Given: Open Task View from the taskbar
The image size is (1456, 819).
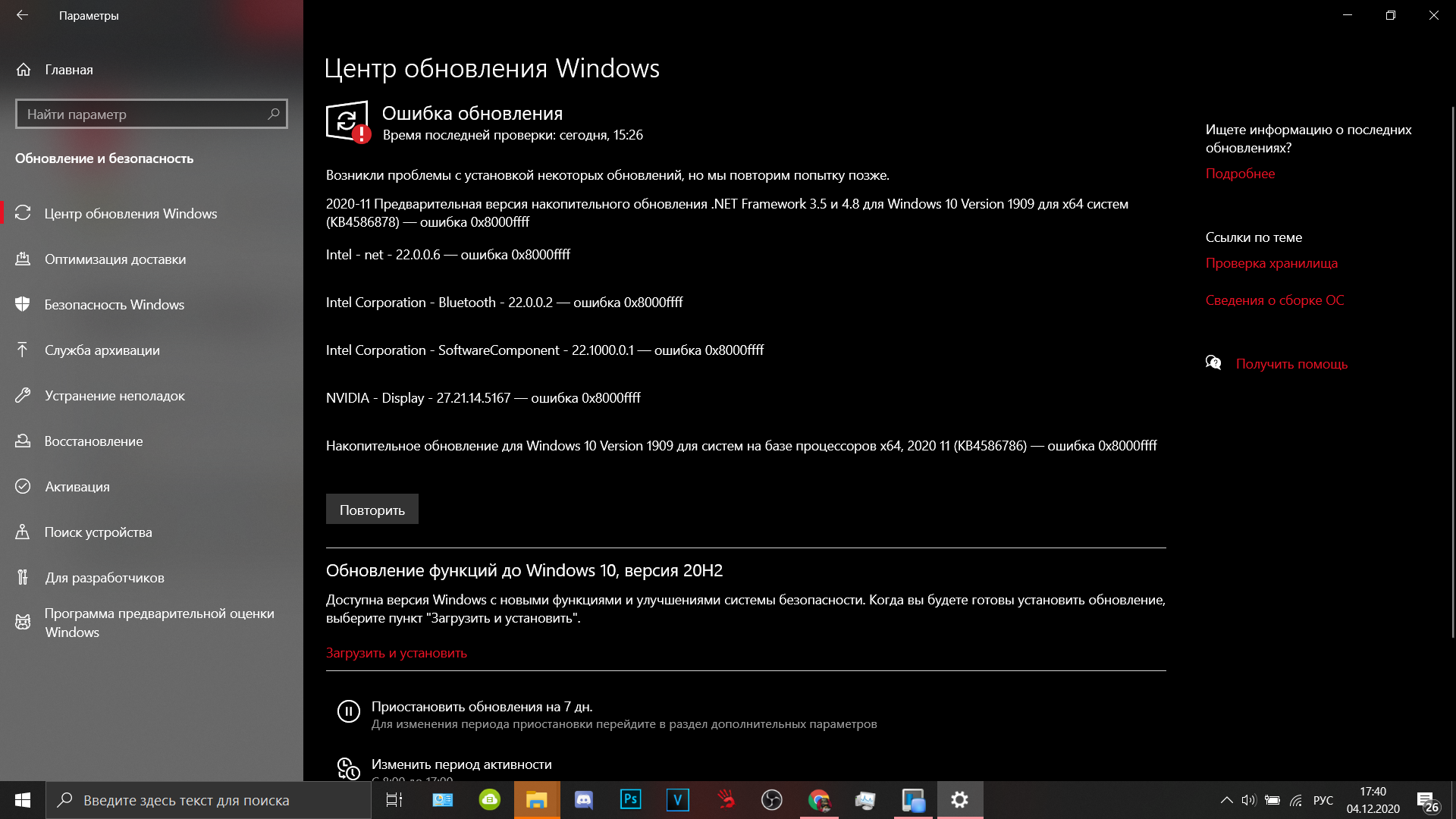Looking at the screenshot, I should point(394,800).
